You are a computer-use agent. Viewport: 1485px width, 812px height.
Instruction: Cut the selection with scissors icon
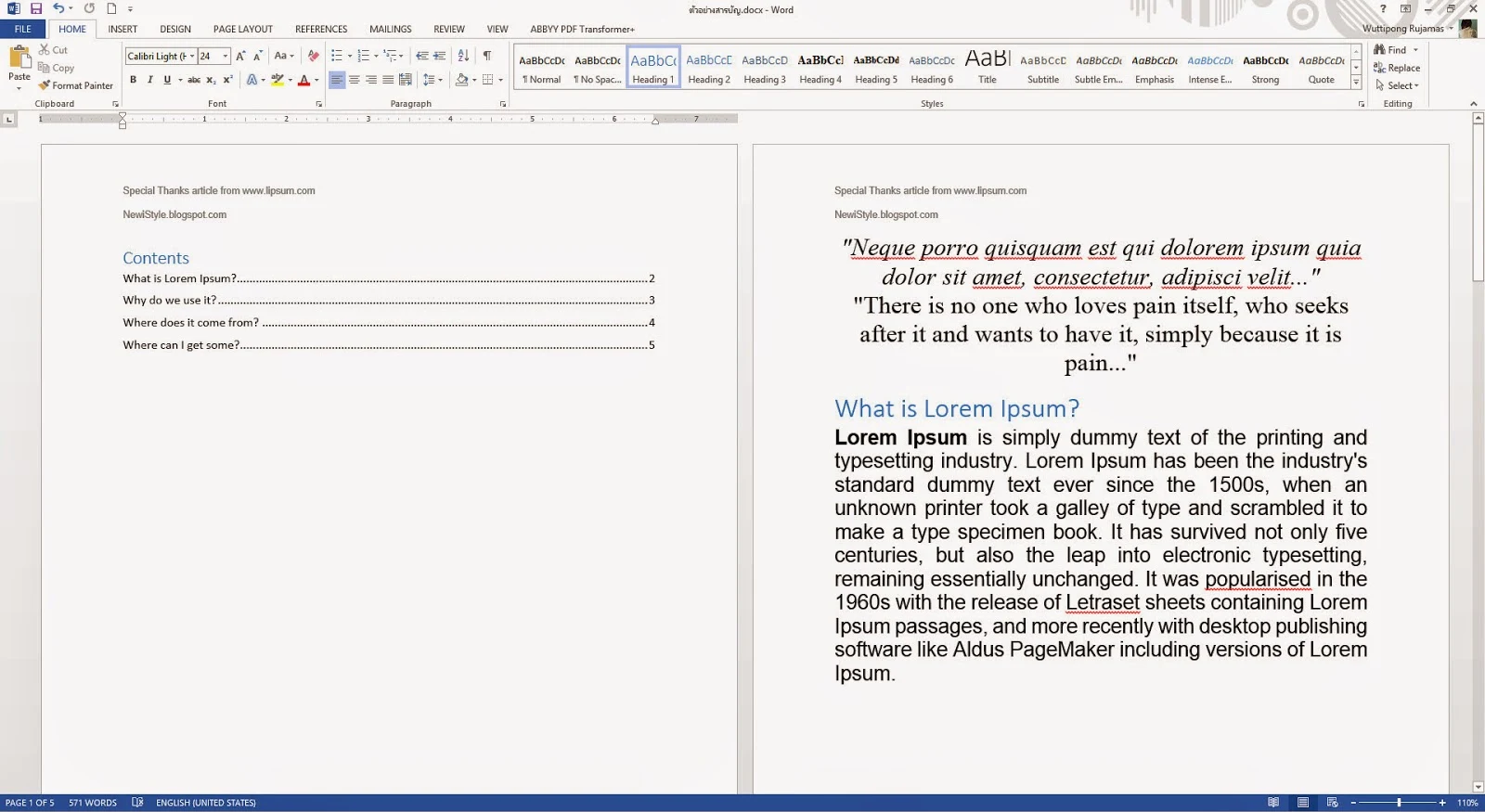(53, 50)
